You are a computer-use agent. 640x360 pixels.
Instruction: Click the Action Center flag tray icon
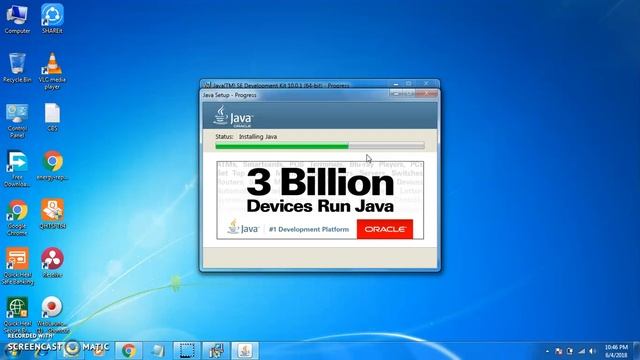(x=559, y=351)
